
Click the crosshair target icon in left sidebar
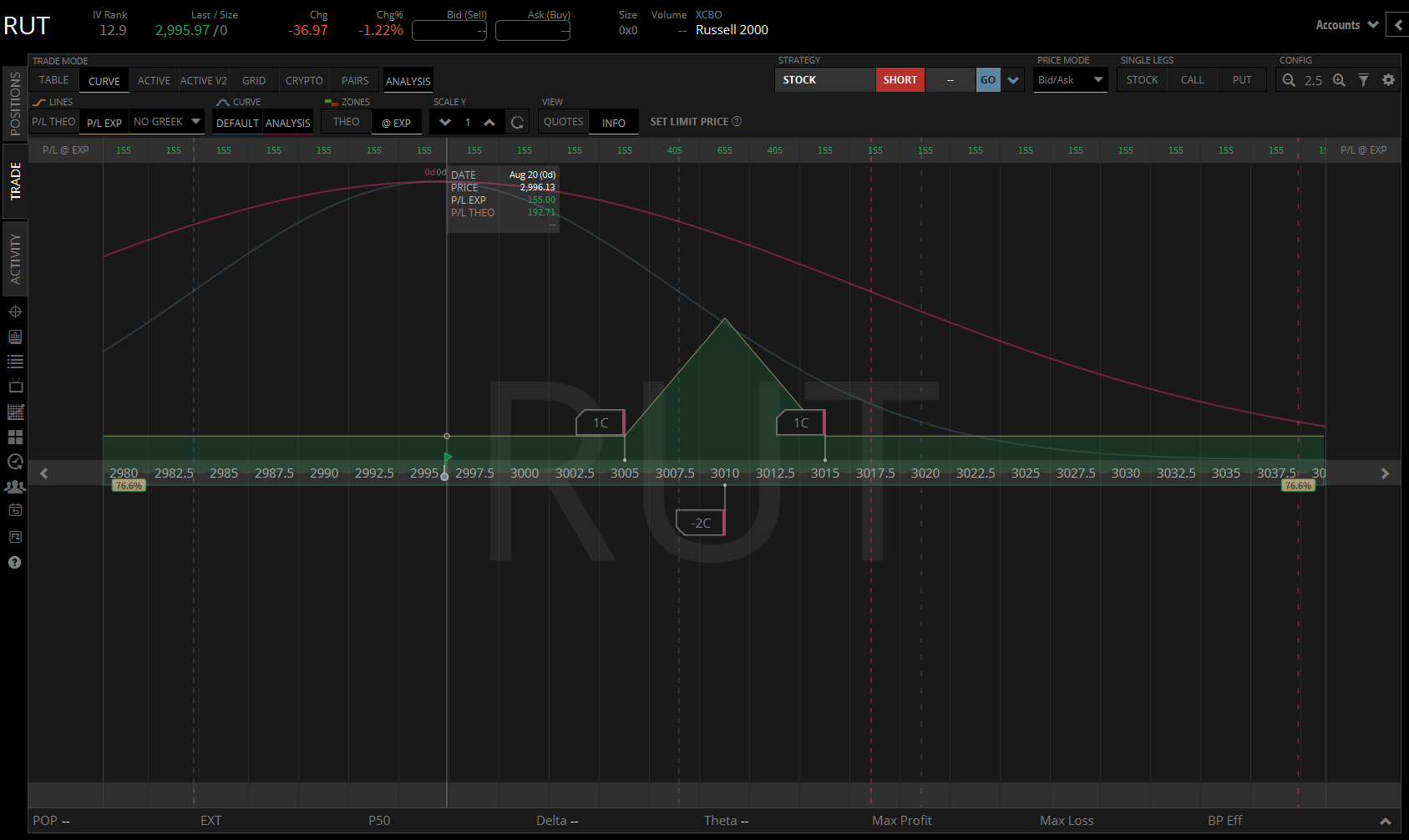(15, 311)
